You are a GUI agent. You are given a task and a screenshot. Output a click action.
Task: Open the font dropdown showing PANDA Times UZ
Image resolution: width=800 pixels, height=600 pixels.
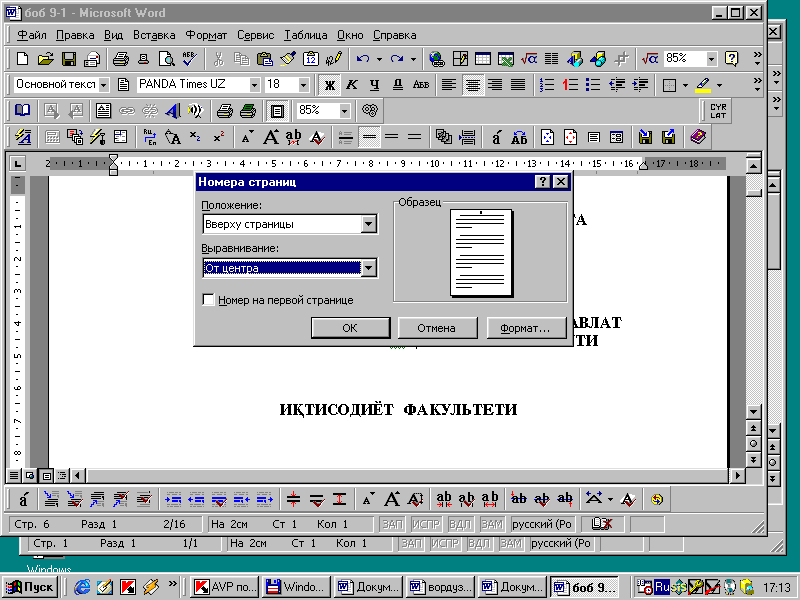(254, 85)
